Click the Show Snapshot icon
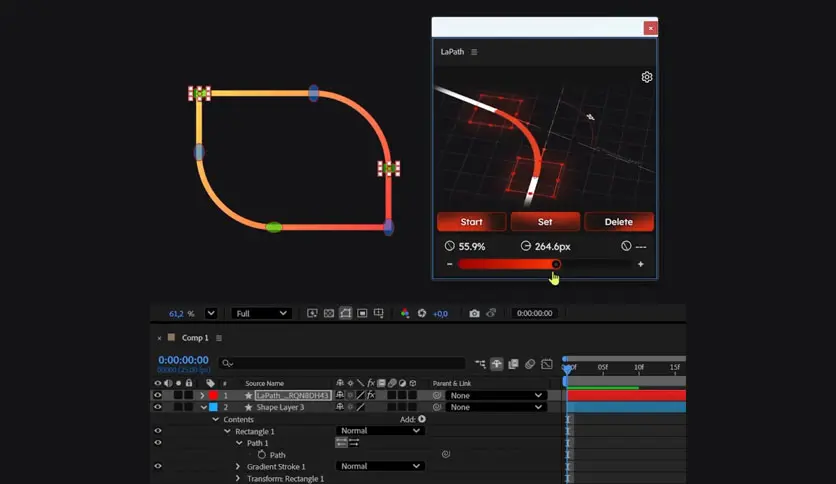Viewport: 836px width, 484px height. tap(491, 313)
